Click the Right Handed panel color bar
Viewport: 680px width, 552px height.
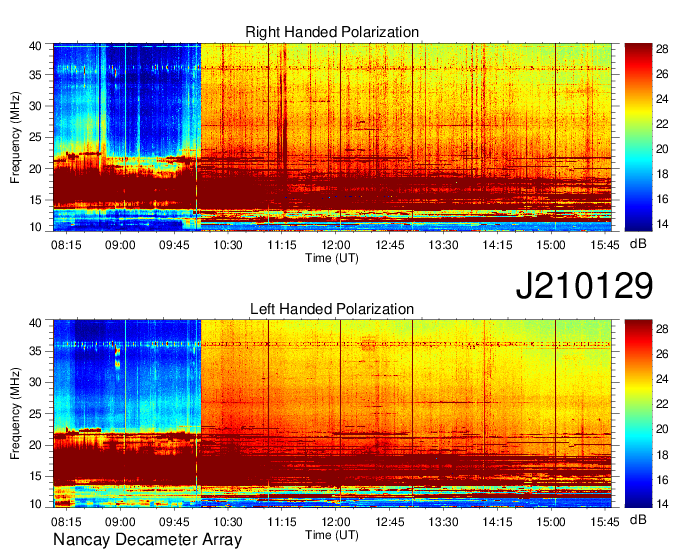click(x=638, y=137)
